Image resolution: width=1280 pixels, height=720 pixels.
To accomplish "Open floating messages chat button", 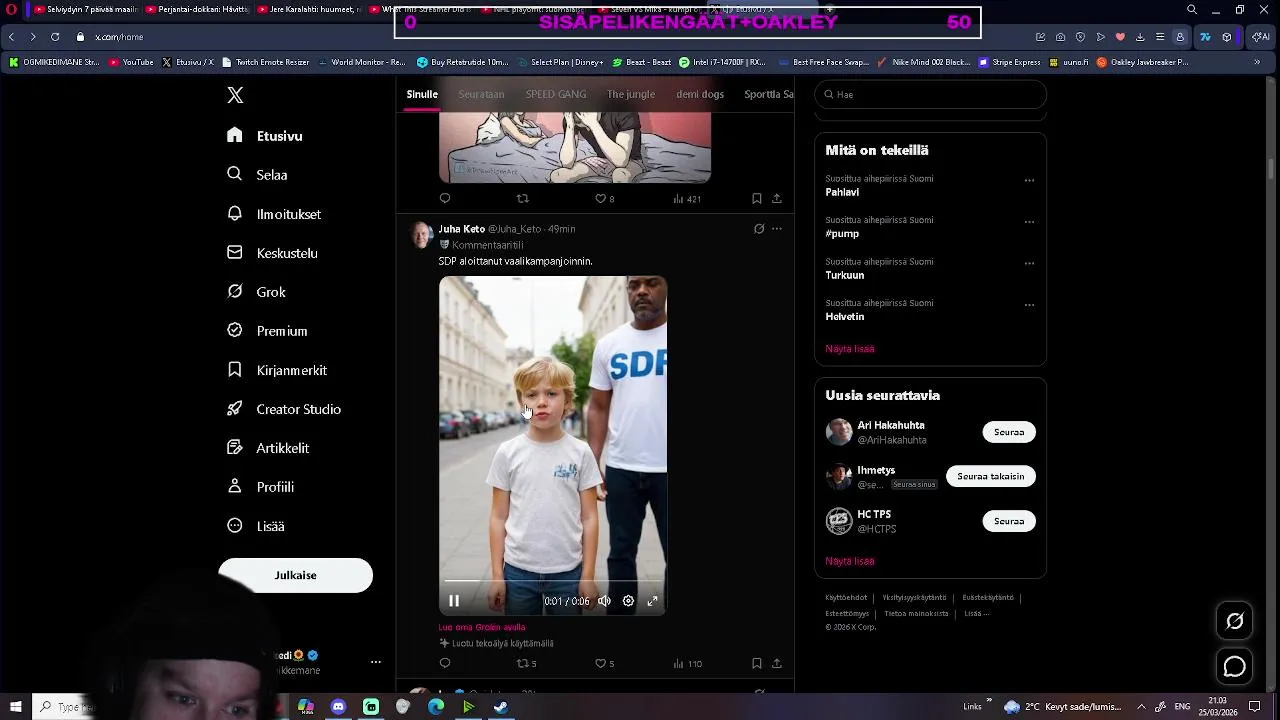I will [1235, 667].
